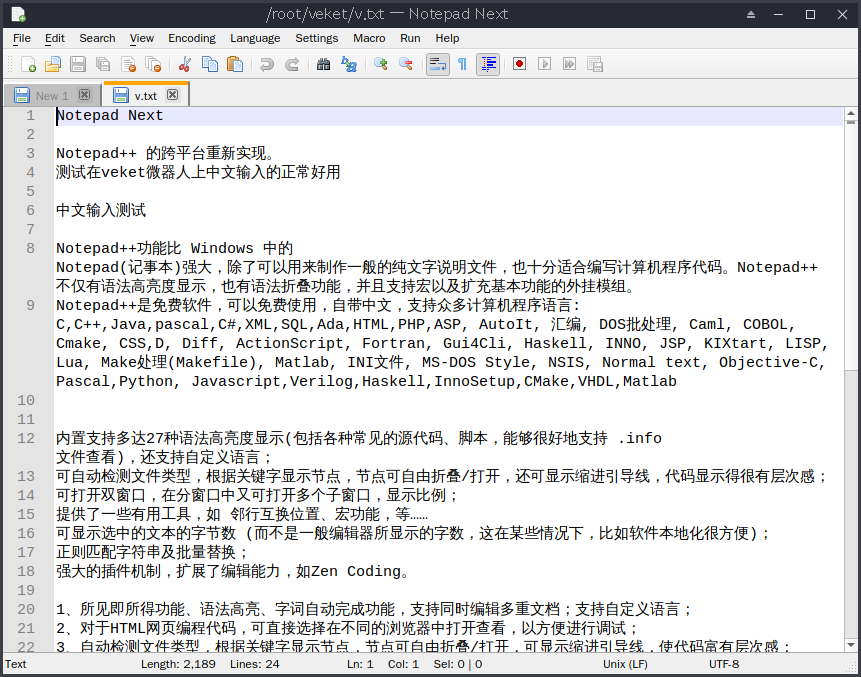Click the Save recorded macro icon

[x=595, y=64]
